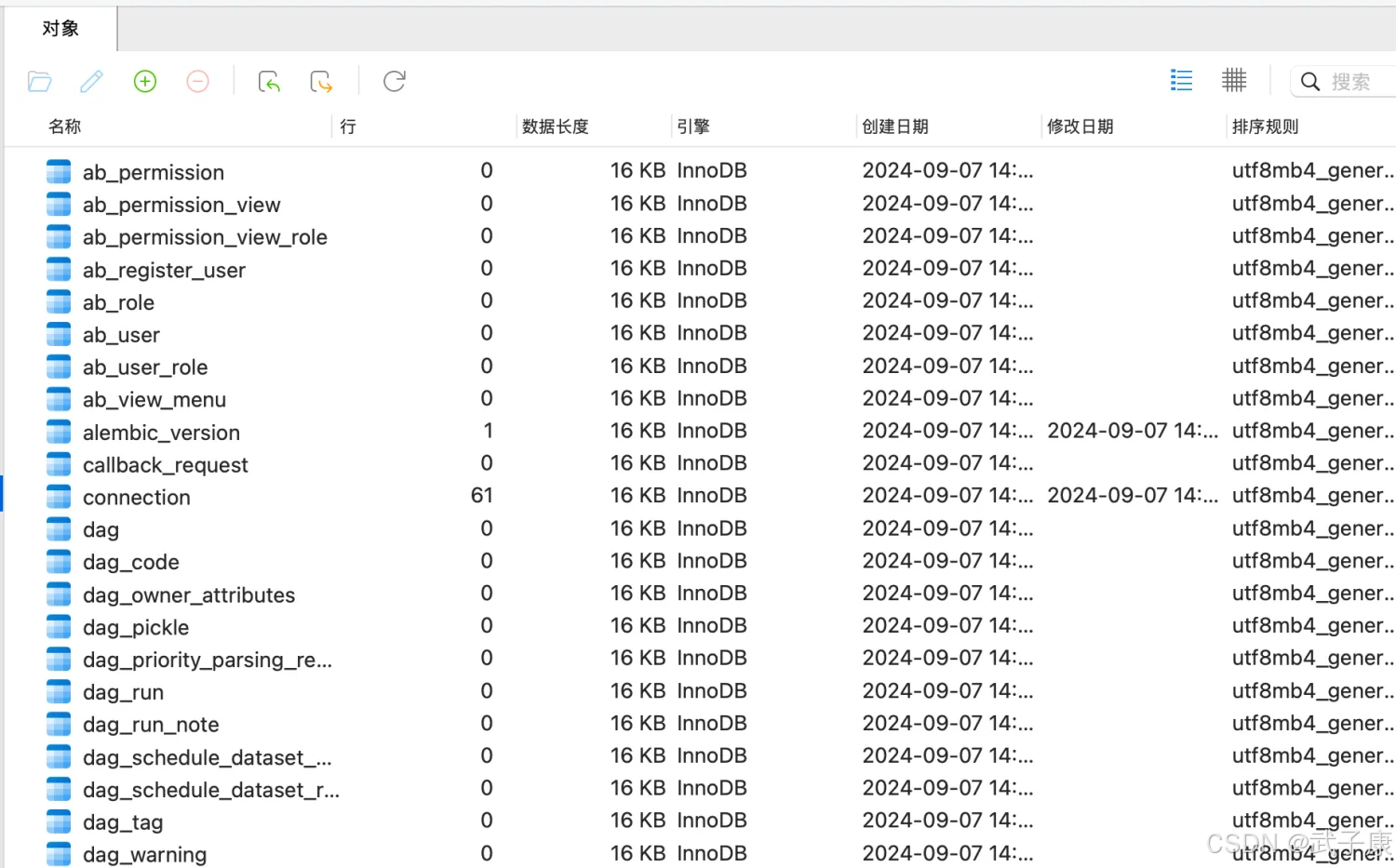
Task: Click the export wizard icon
Action: (321, 82)
